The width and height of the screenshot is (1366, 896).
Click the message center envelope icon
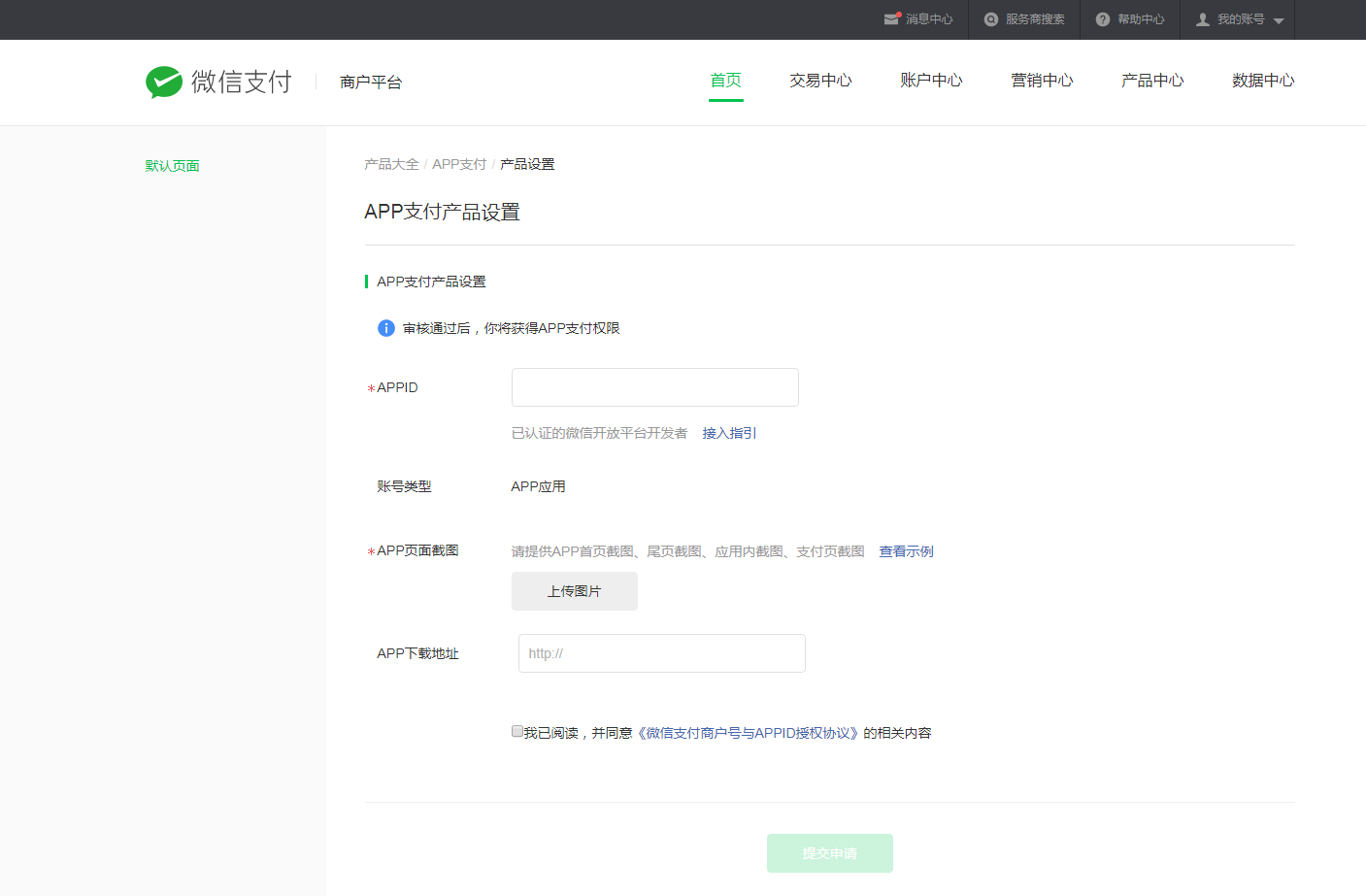pos(892,19)
